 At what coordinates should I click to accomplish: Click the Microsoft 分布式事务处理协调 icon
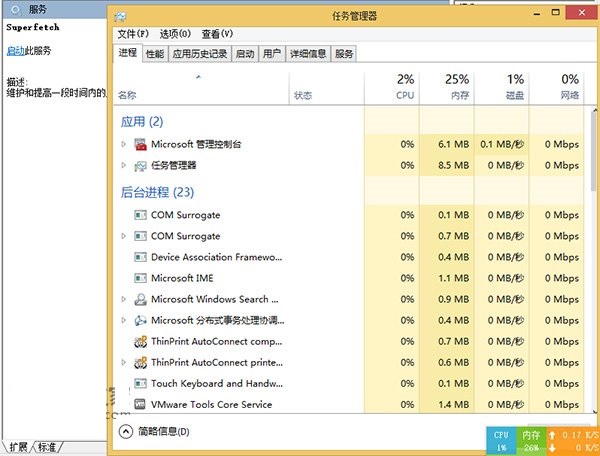140,320
